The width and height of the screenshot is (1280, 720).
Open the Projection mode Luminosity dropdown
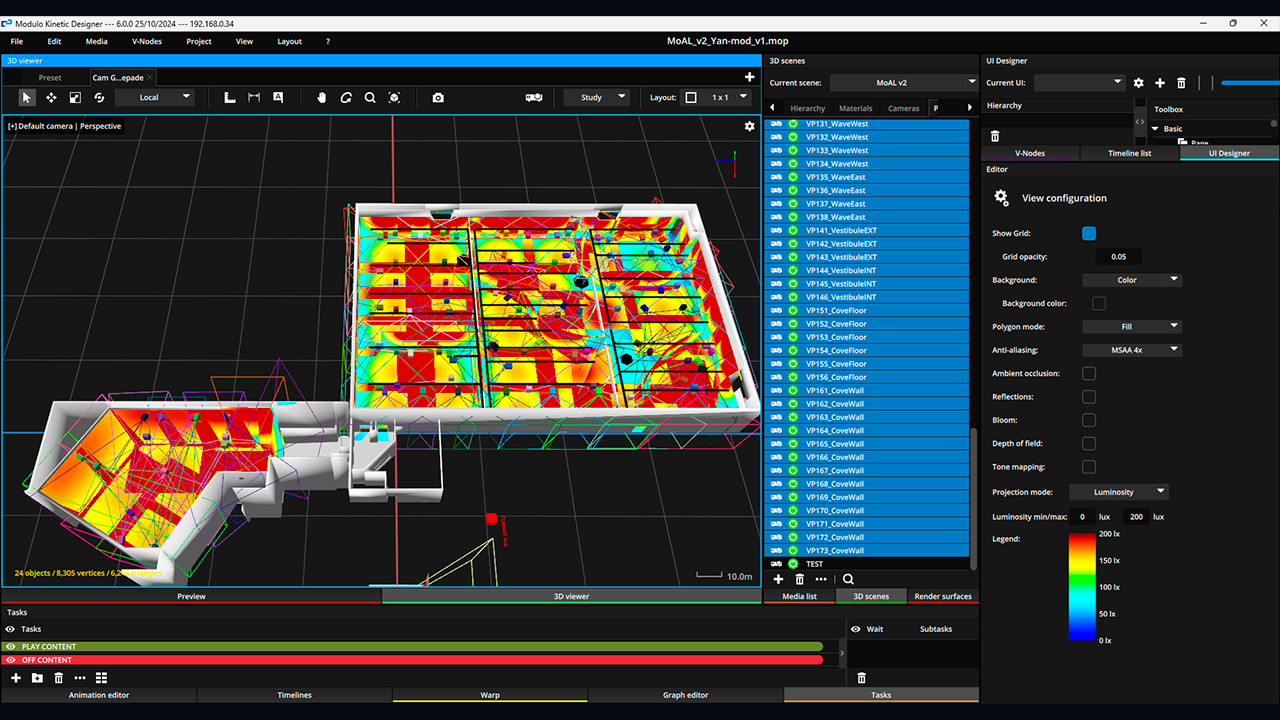(x=1119, y=492)
